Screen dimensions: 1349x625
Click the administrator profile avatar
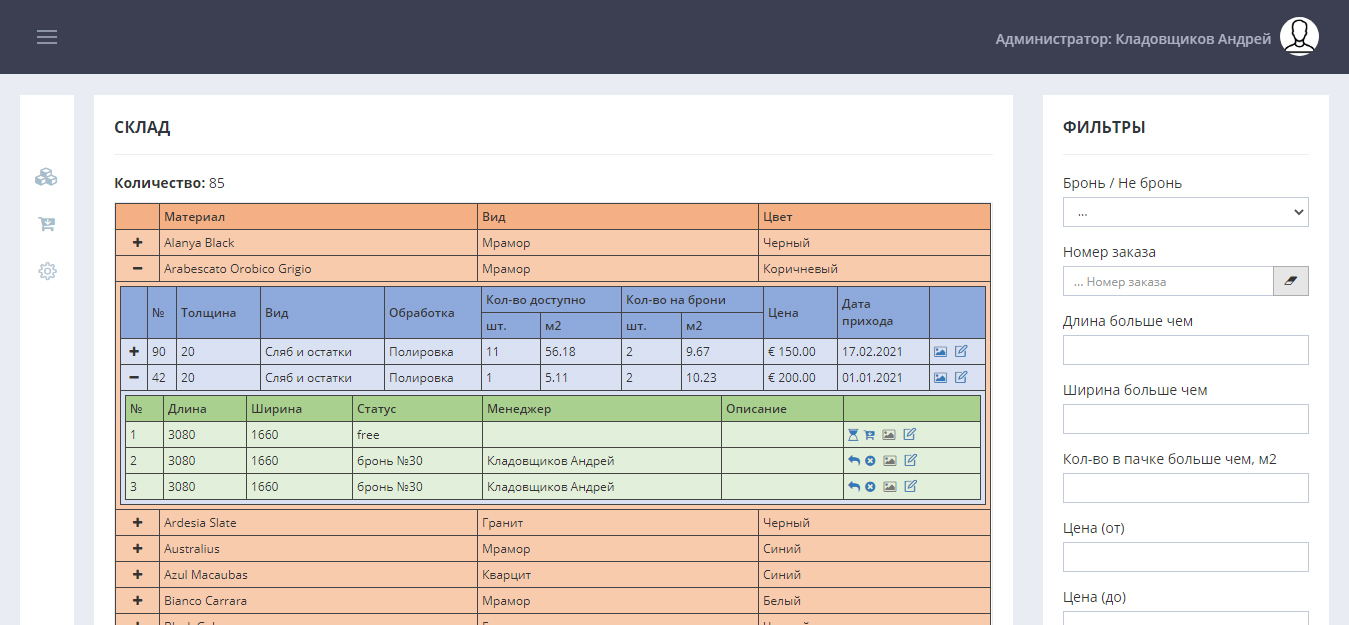click(x=1299, y=37)
